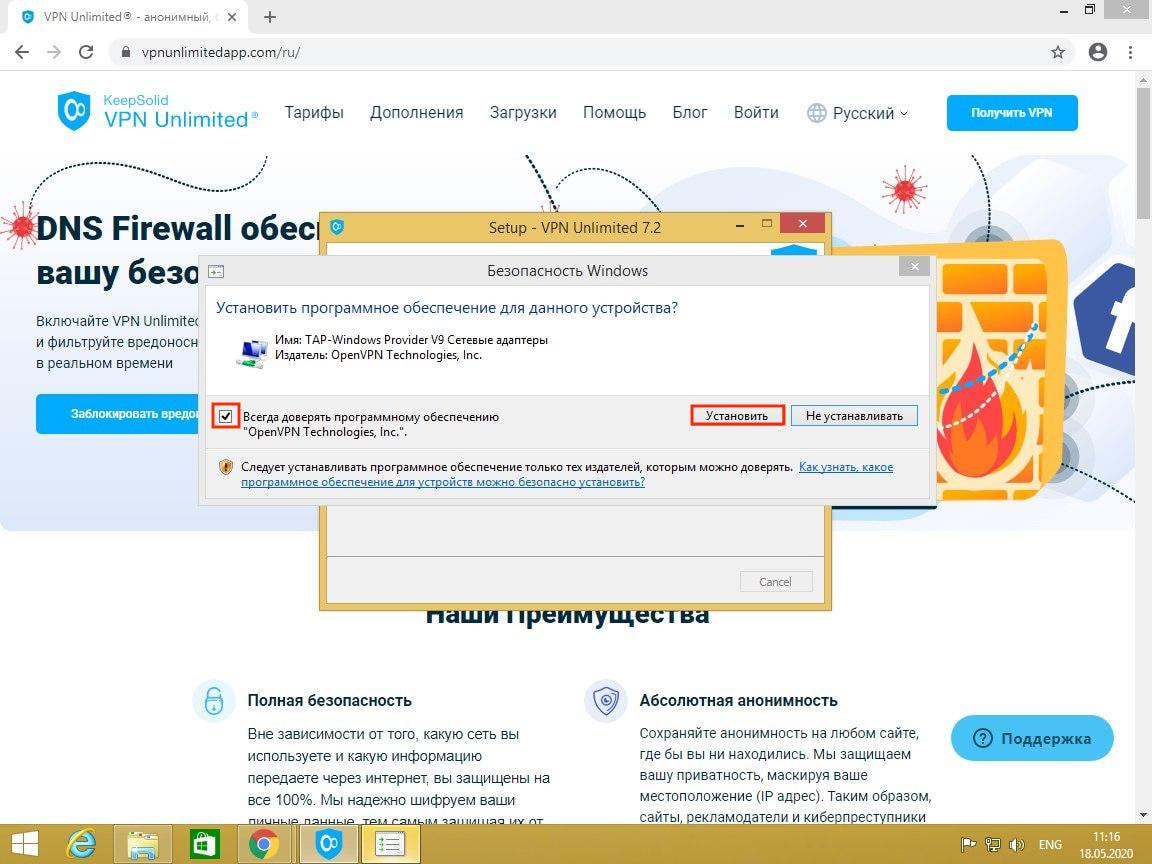Open the Chrome three-dot menu
Screen dimensions: 1152x864
(1131, 52)
